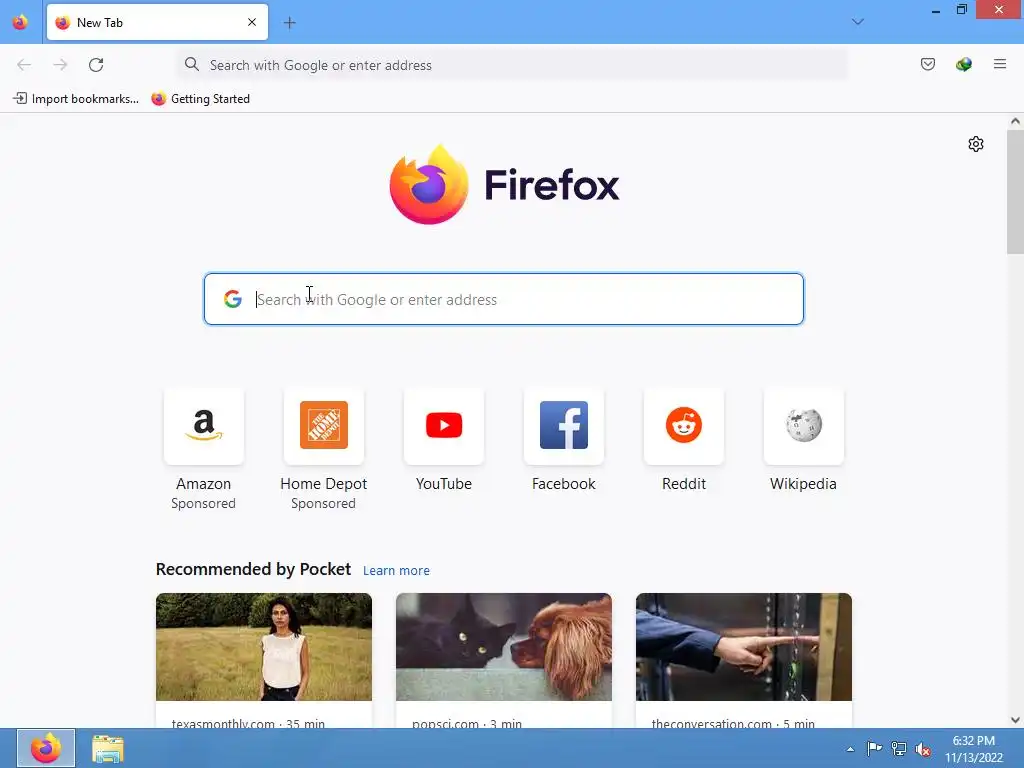Open the Firefox application menu
This screenshot has width=1024, height=768.
(999, 64)
